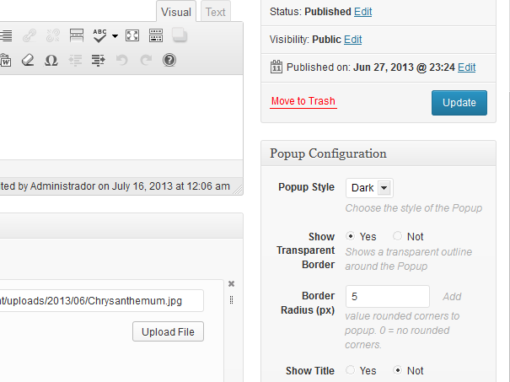This screenshot has width=510, height=382.
Task: Click the indent icon
Action: pos(98,60)
